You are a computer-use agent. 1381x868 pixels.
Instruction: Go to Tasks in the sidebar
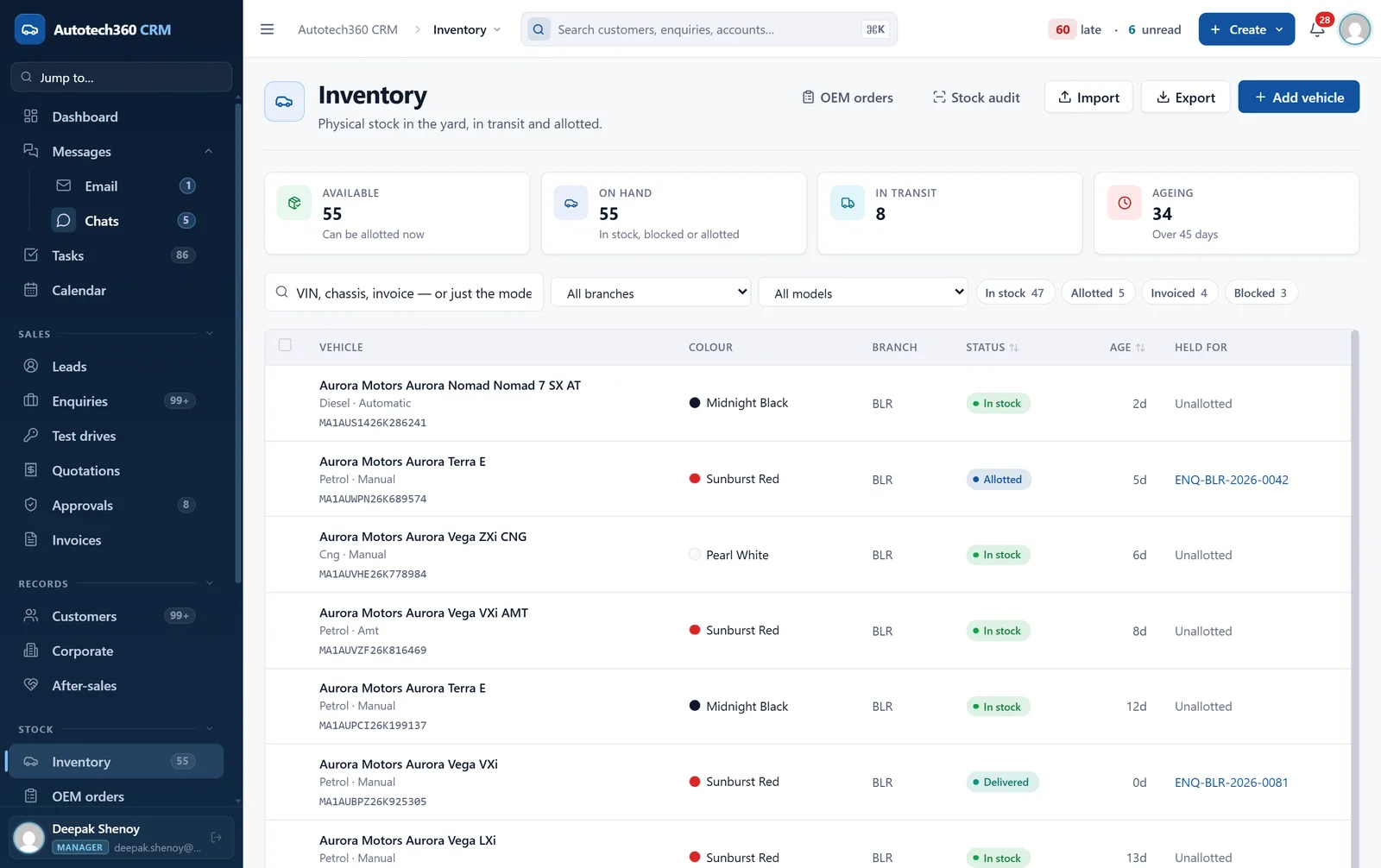(x=117, y=255)
